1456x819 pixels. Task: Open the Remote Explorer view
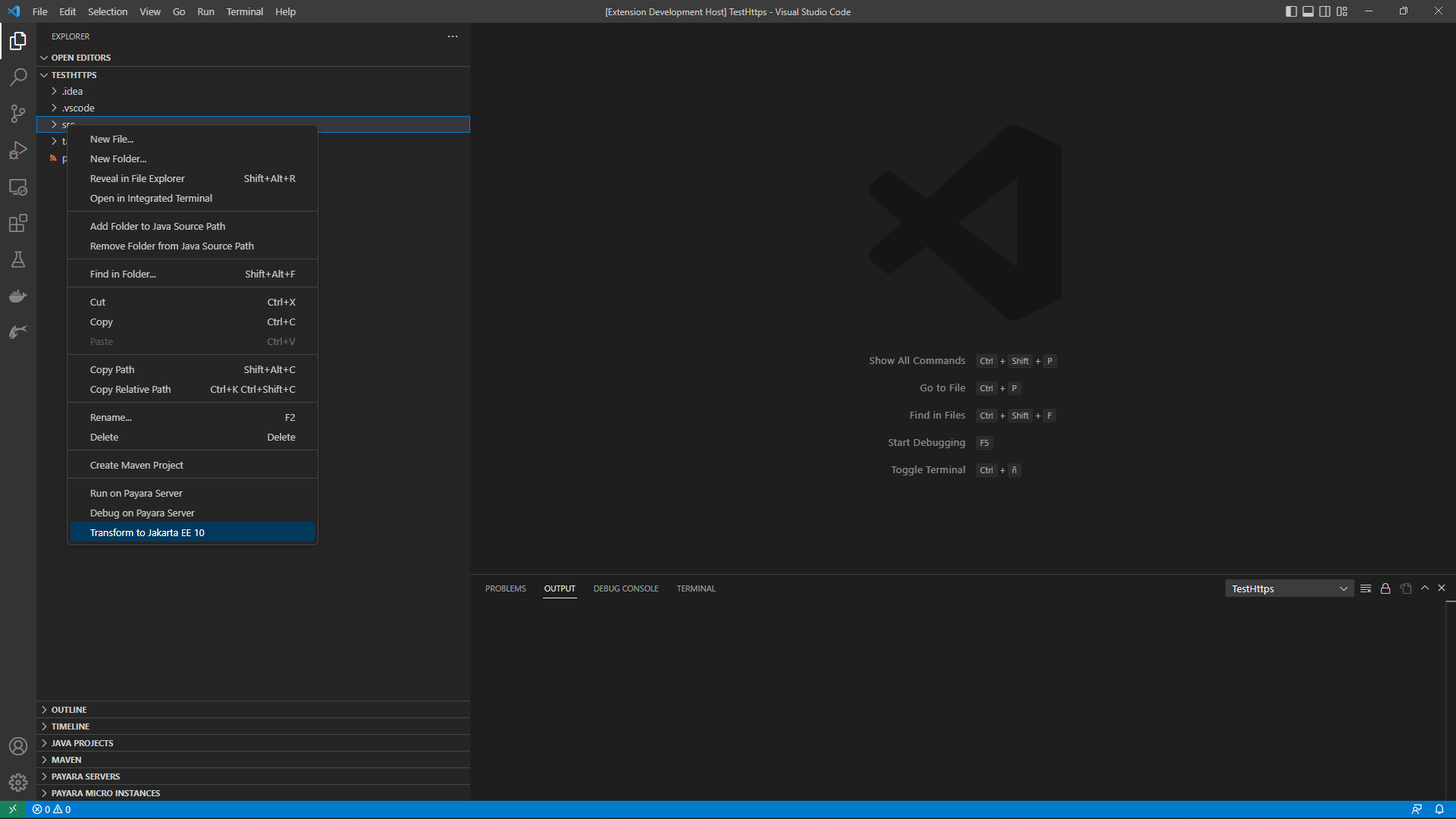click(x=18, y=187)
